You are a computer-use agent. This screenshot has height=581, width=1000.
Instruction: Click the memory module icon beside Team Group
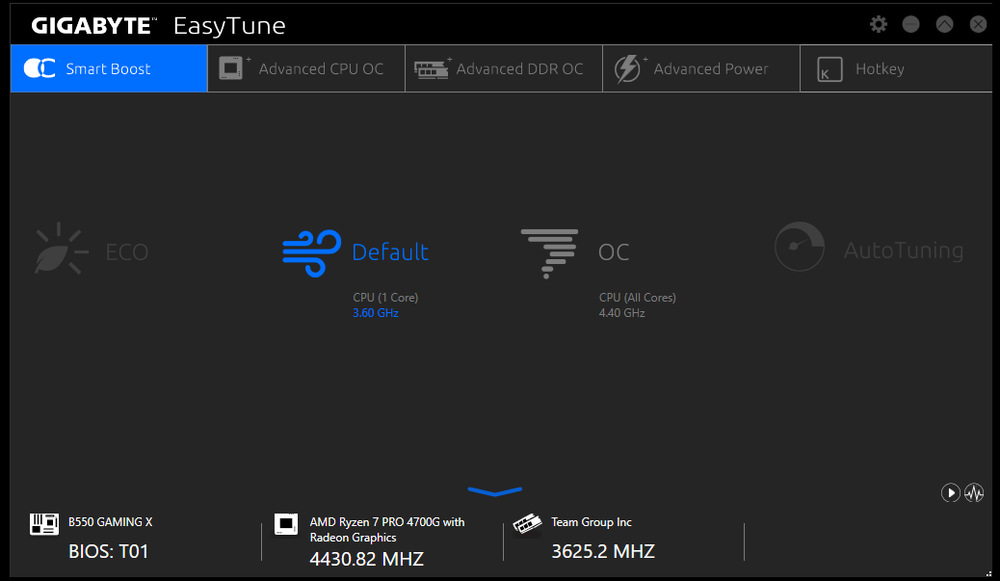pos(527,524)
